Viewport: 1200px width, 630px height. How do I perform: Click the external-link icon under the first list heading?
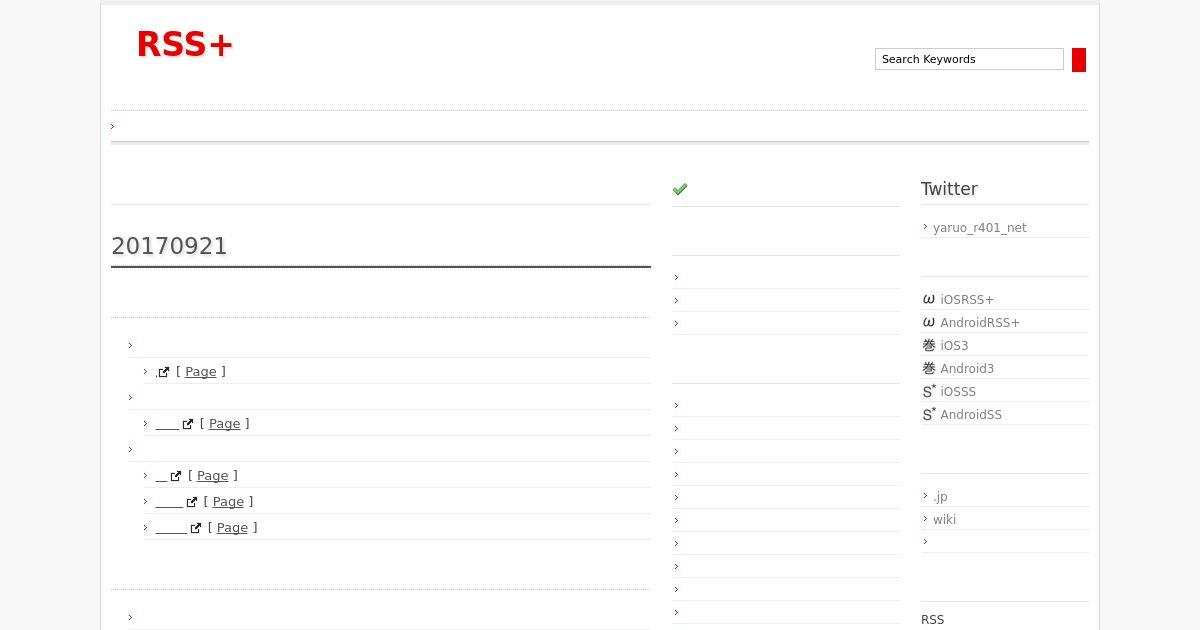tap(164, 372)
